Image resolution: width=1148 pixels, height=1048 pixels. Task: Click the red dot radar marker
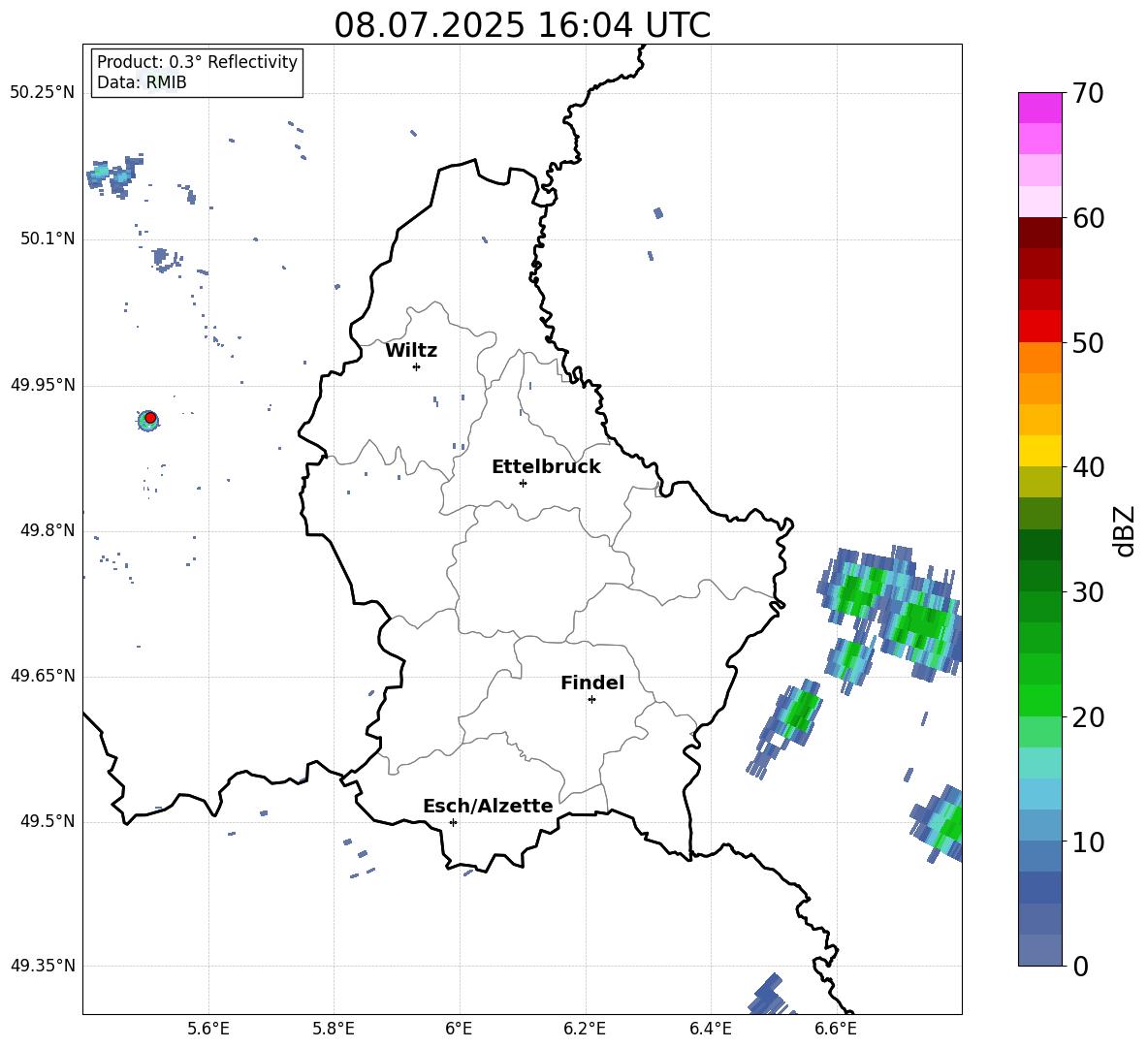pos(150,418)
